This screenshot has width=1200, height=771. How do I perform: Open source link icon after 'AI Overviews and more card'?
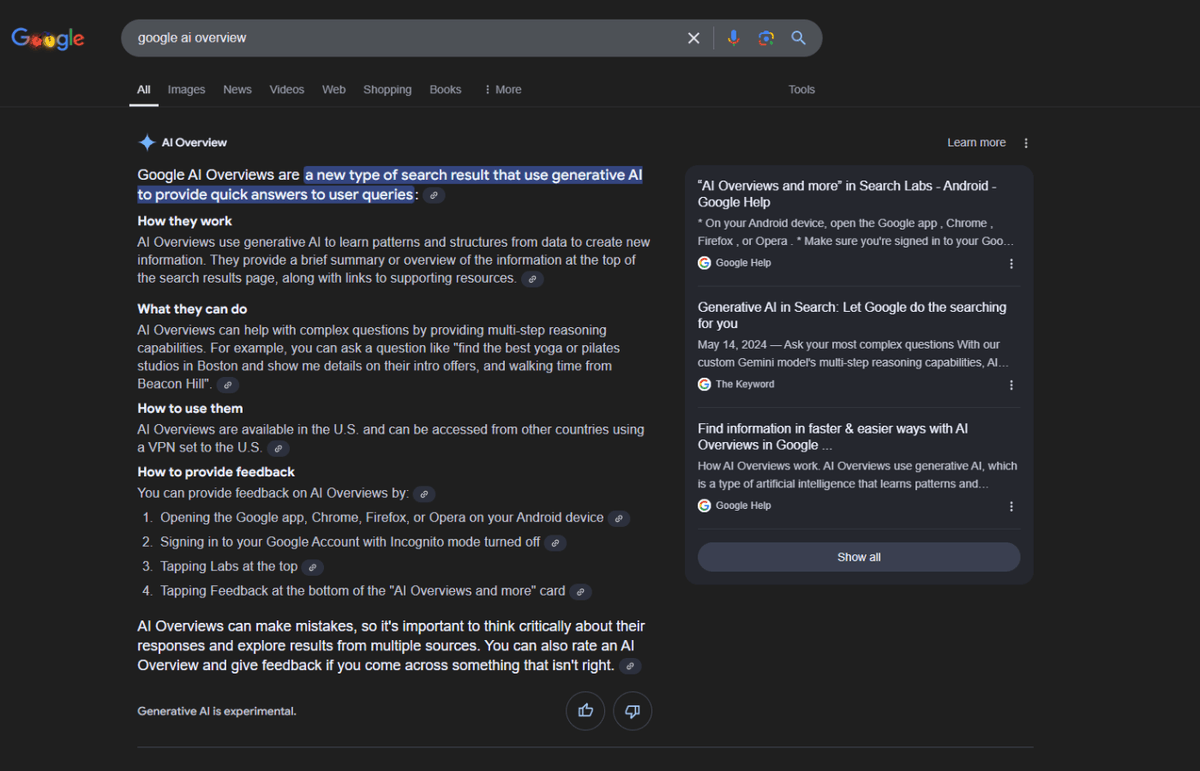coord(581,592)
